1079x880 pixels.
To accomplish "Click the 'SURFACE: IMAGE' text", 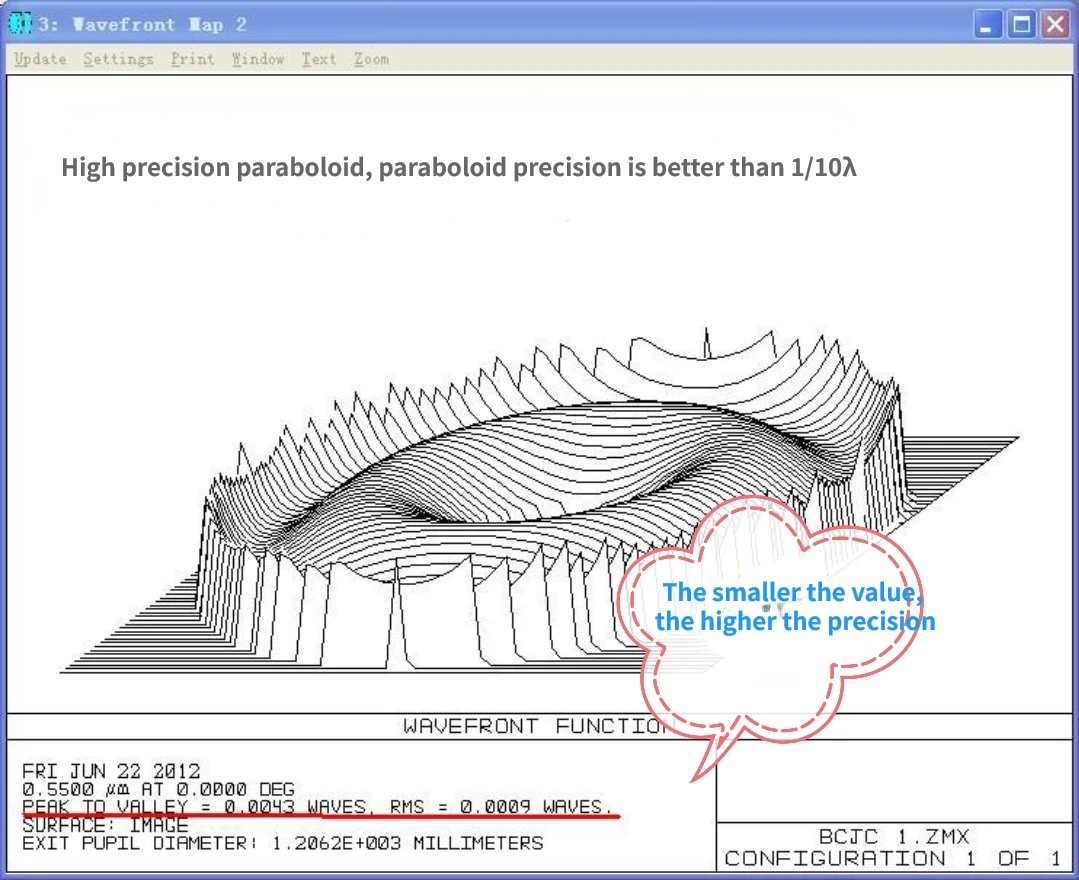I will (x=105, y=824).
